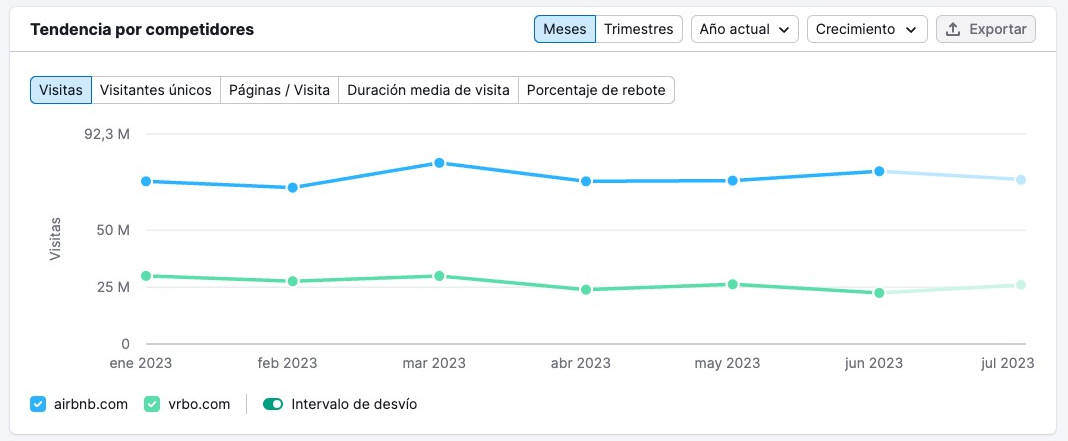Switch to the Visitantes únicos tab
Image resolution: width=1068 pixels, height=441 pixels.
pyautogui.click(x=155, y=90)
